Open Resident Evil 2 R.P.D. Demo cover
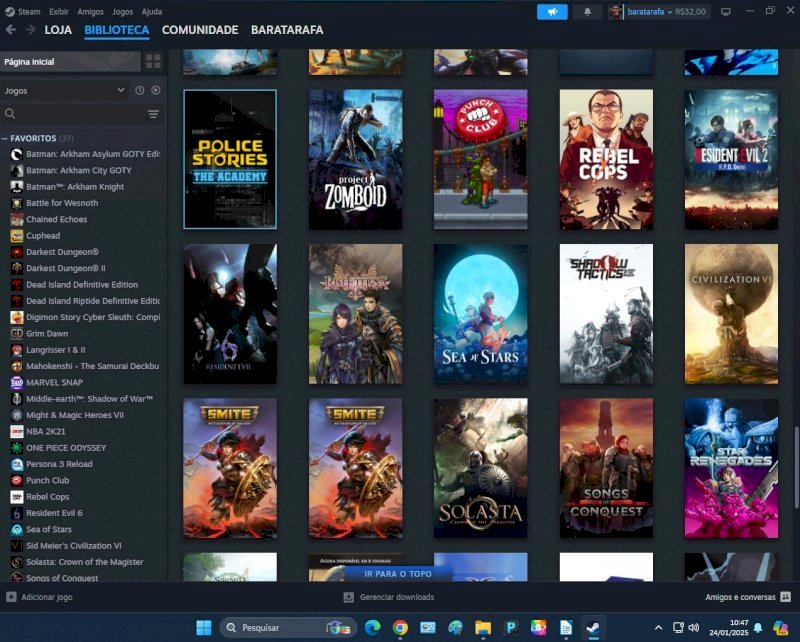Image resolution: width=800 pixels, height=642 pixels. 731,159
